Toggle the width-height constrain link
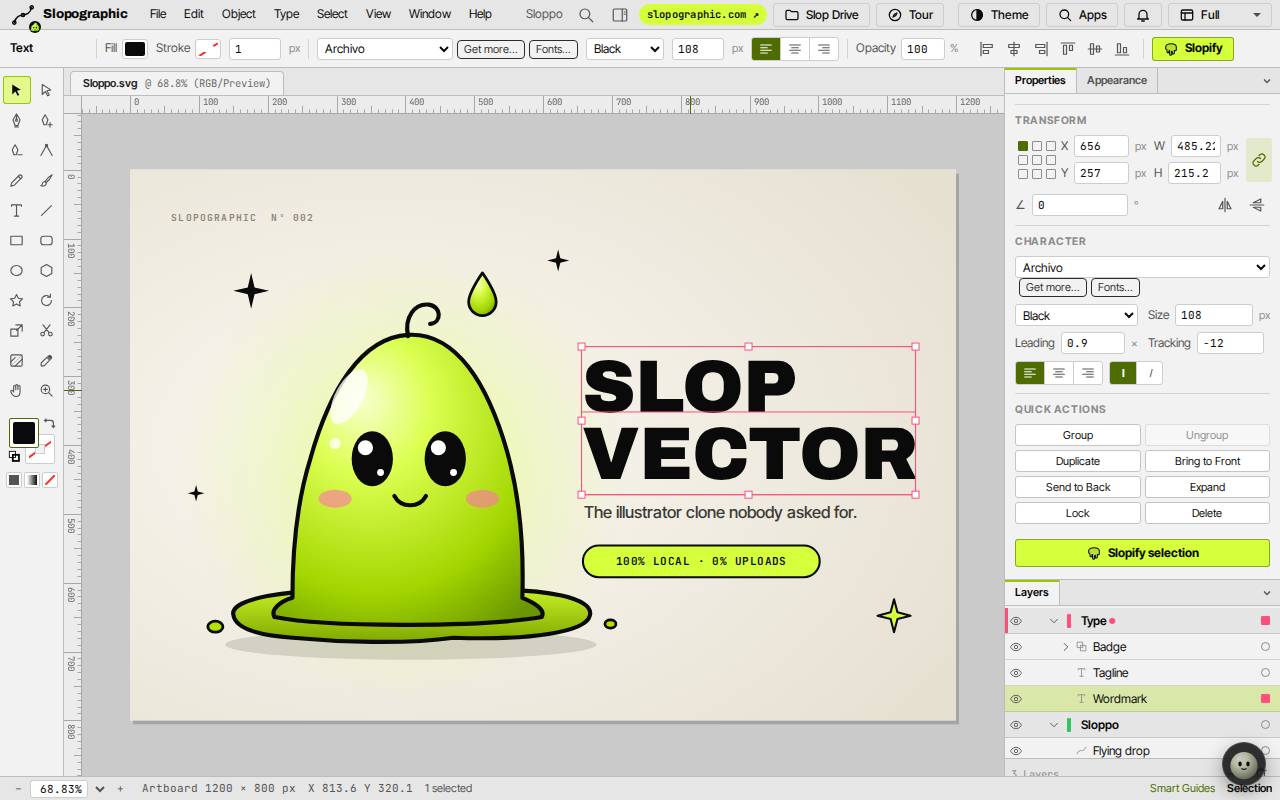The image size is (1280, 800). click(x=1258, y=160)
